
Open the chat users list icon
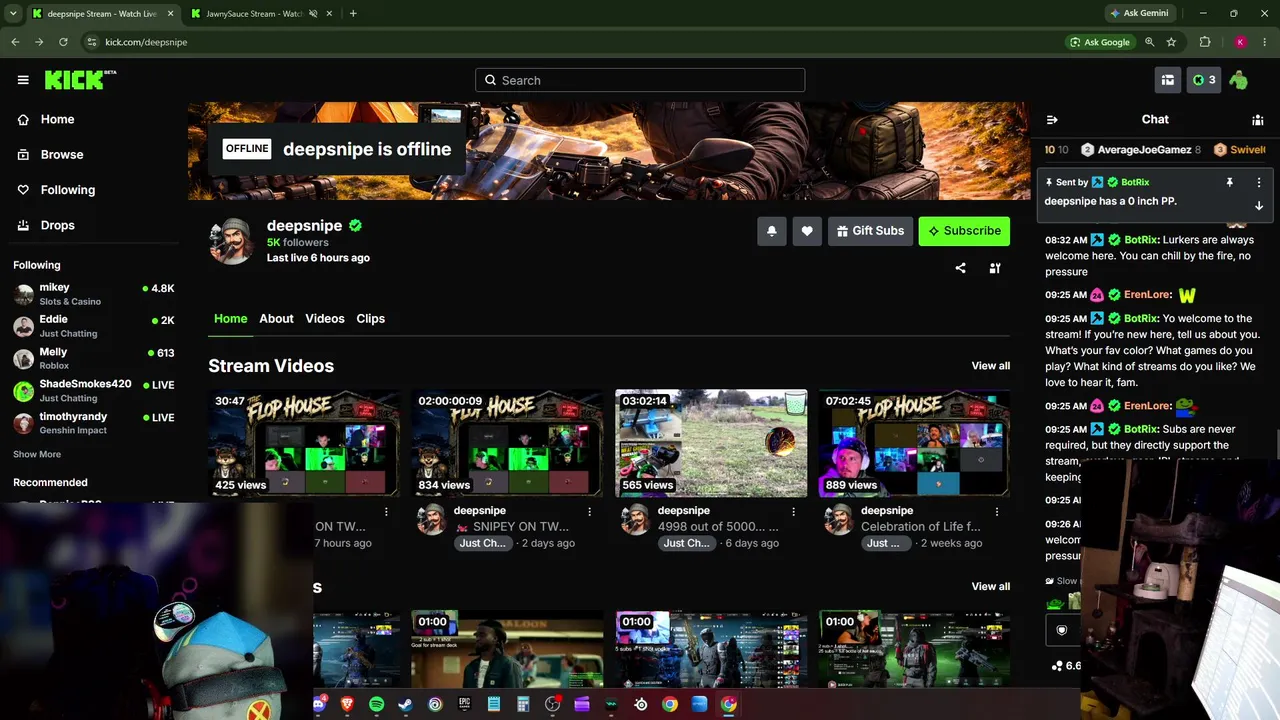click(x=1258, y=119)
